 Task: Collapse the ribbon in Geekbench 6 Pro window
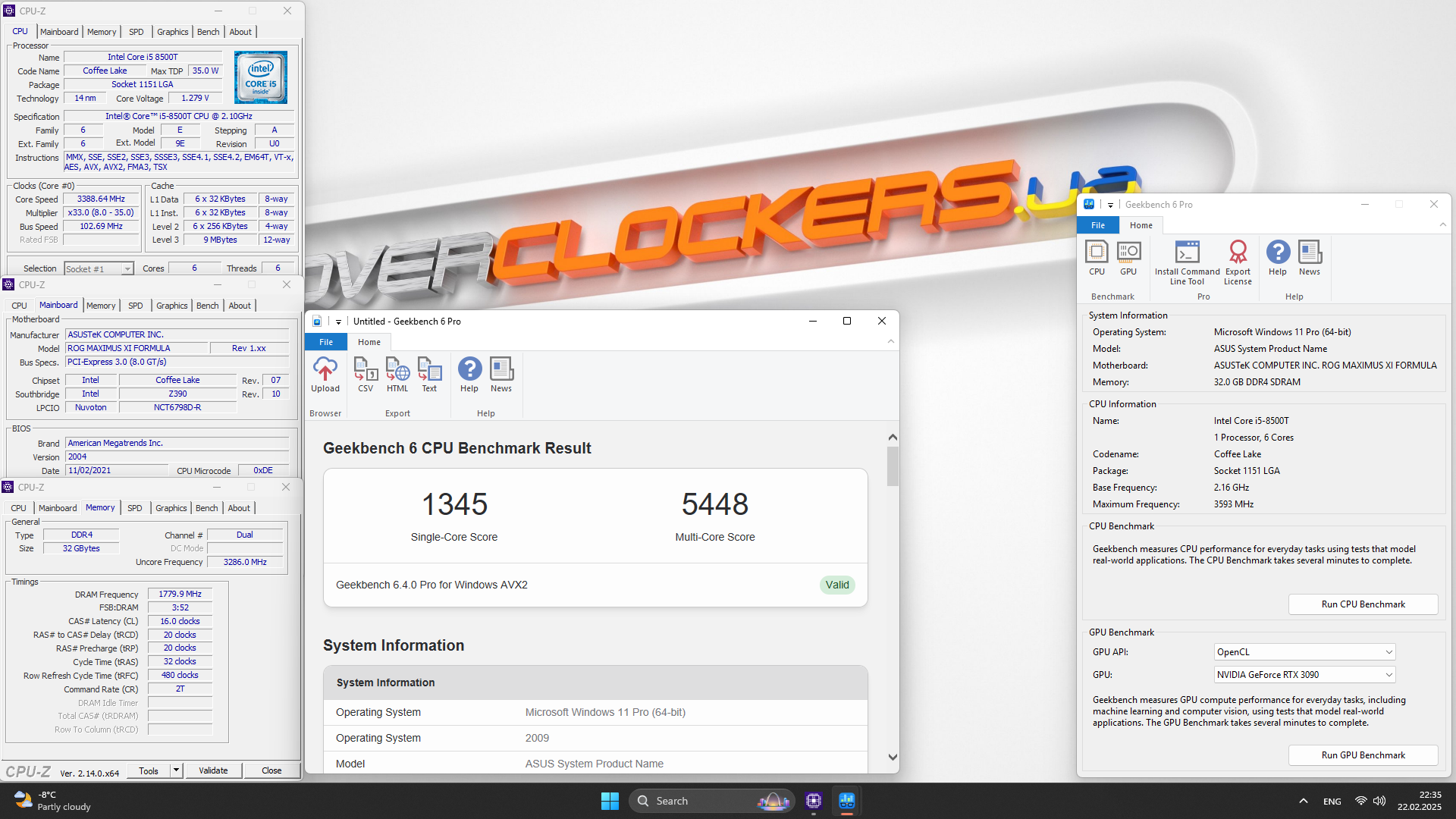[1442, 225]
